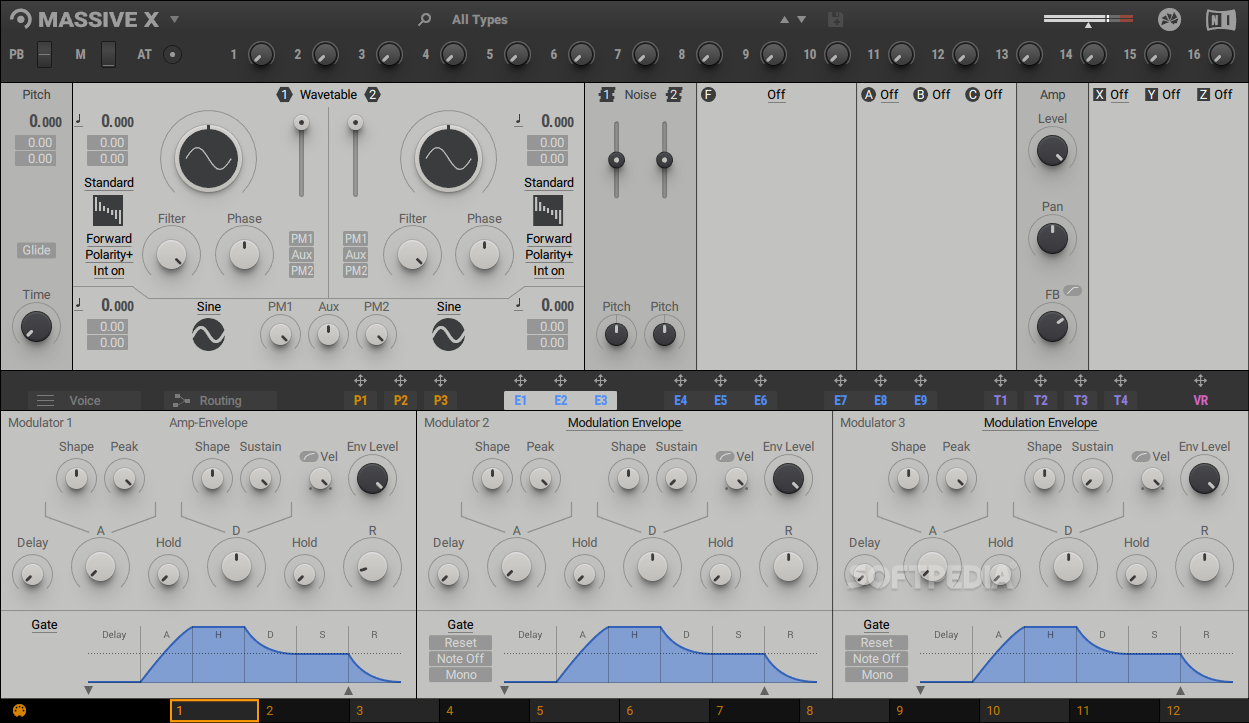This screenshot has height=723, width=1249.
Task: Switch to the Routing tab
Action: 220,400
